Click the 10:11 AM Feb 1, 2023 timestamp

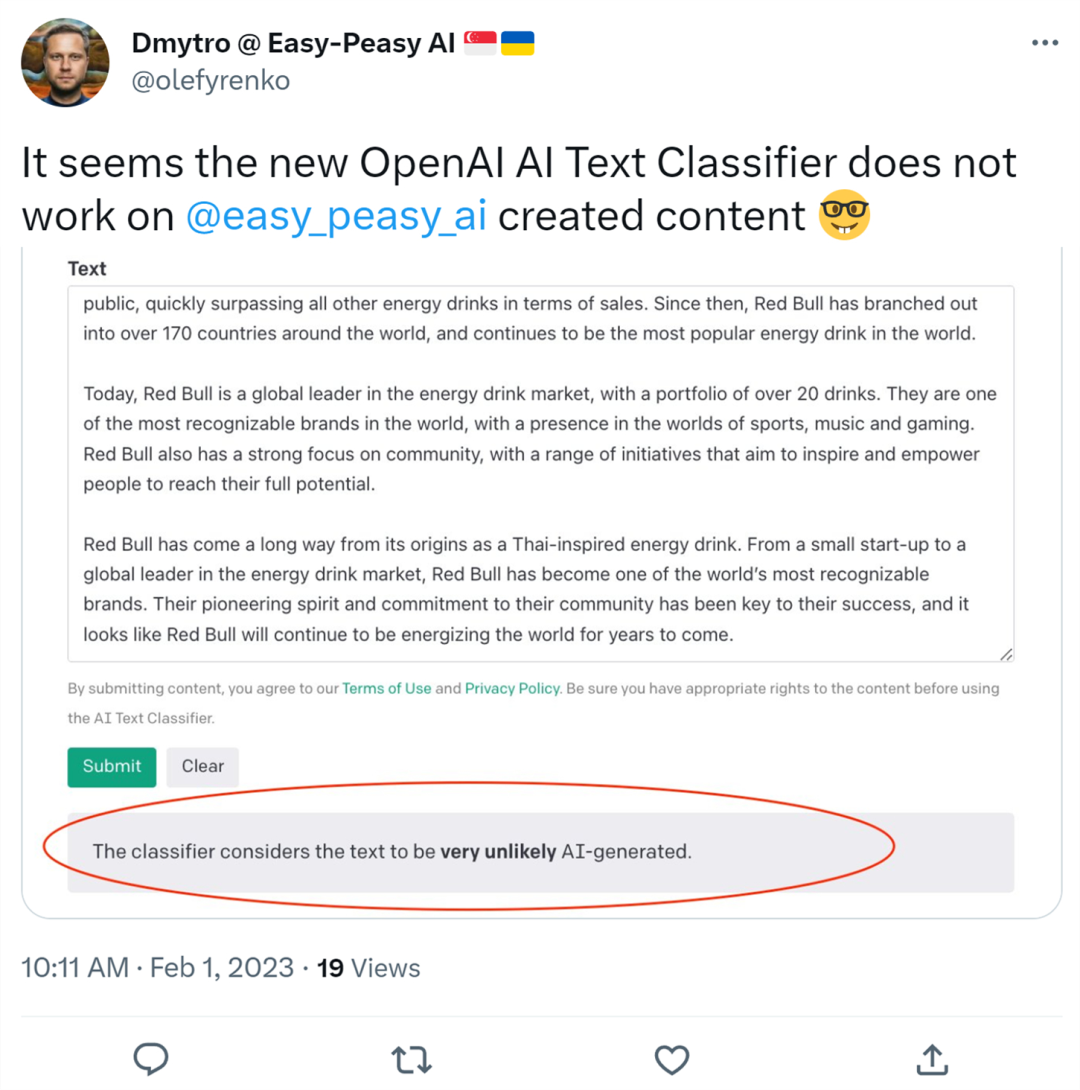[157, 968]
